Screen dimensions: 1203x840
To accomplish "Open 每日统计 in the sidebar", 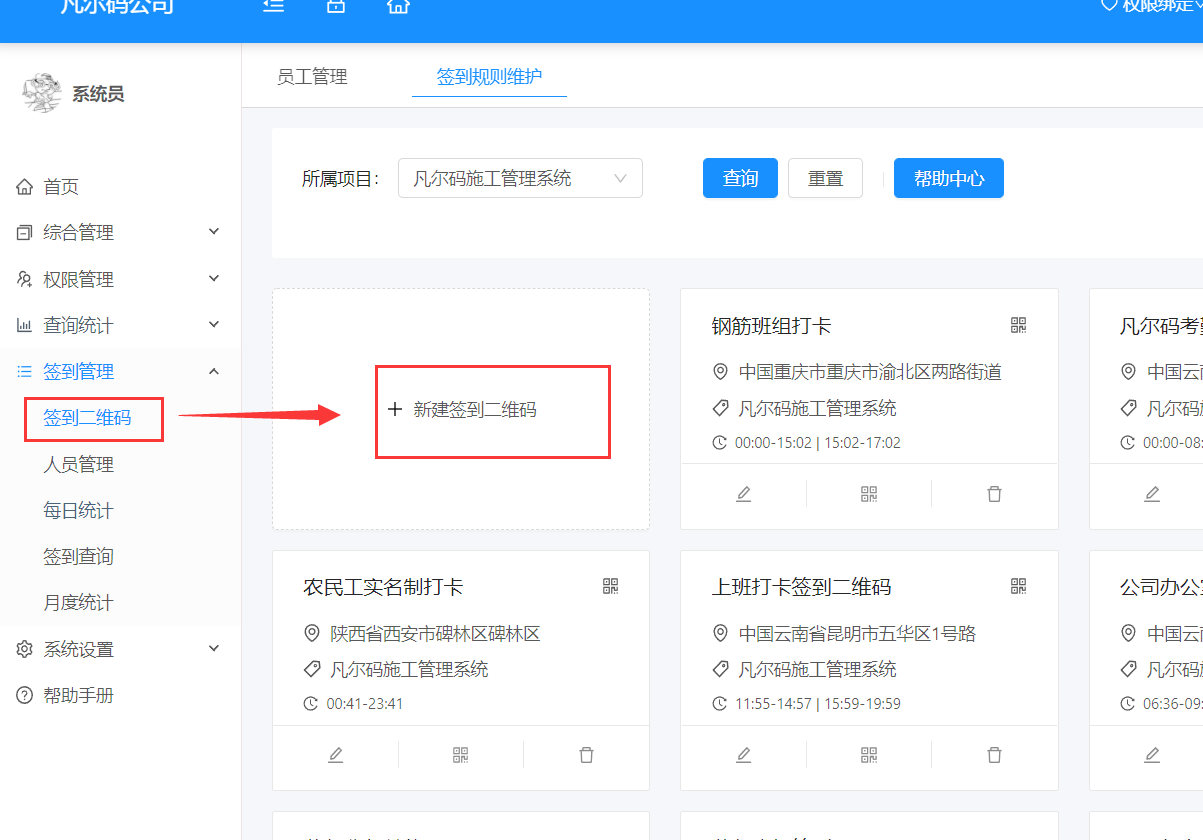I will (78, 511).
